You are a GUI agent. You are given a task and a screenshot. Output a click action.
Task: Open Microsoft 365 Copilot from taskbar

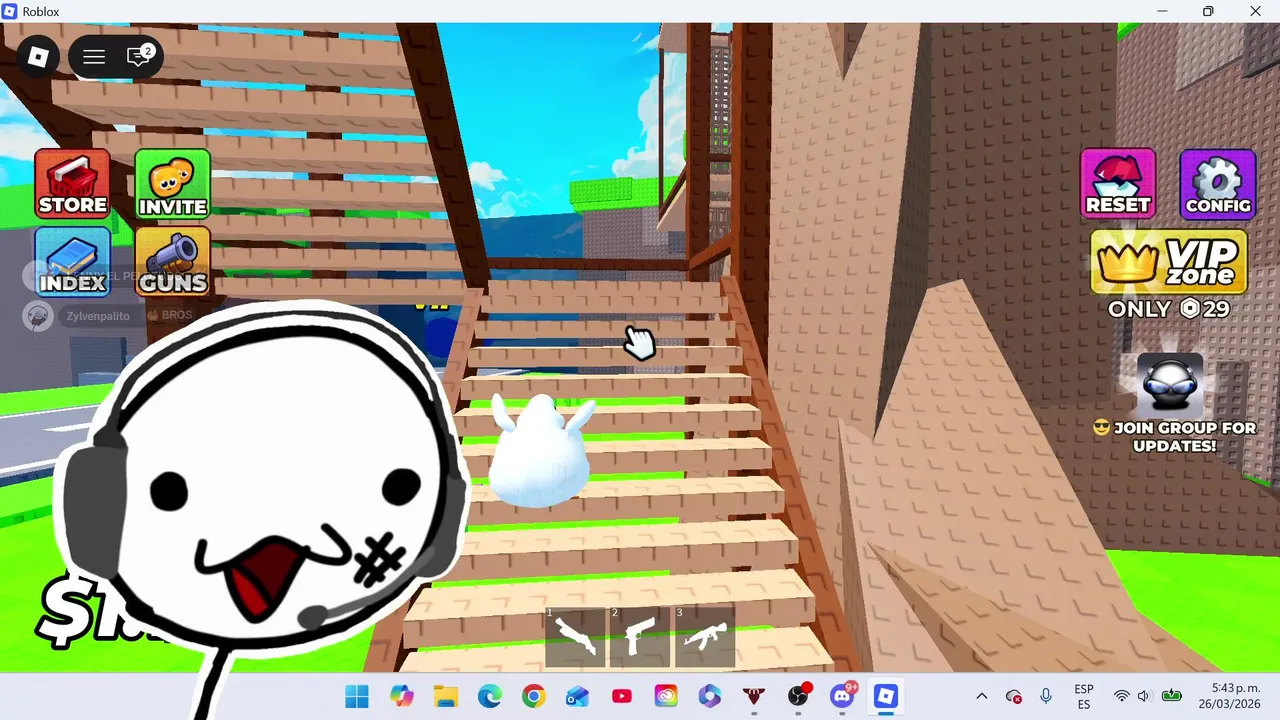[x=709, y=696]
